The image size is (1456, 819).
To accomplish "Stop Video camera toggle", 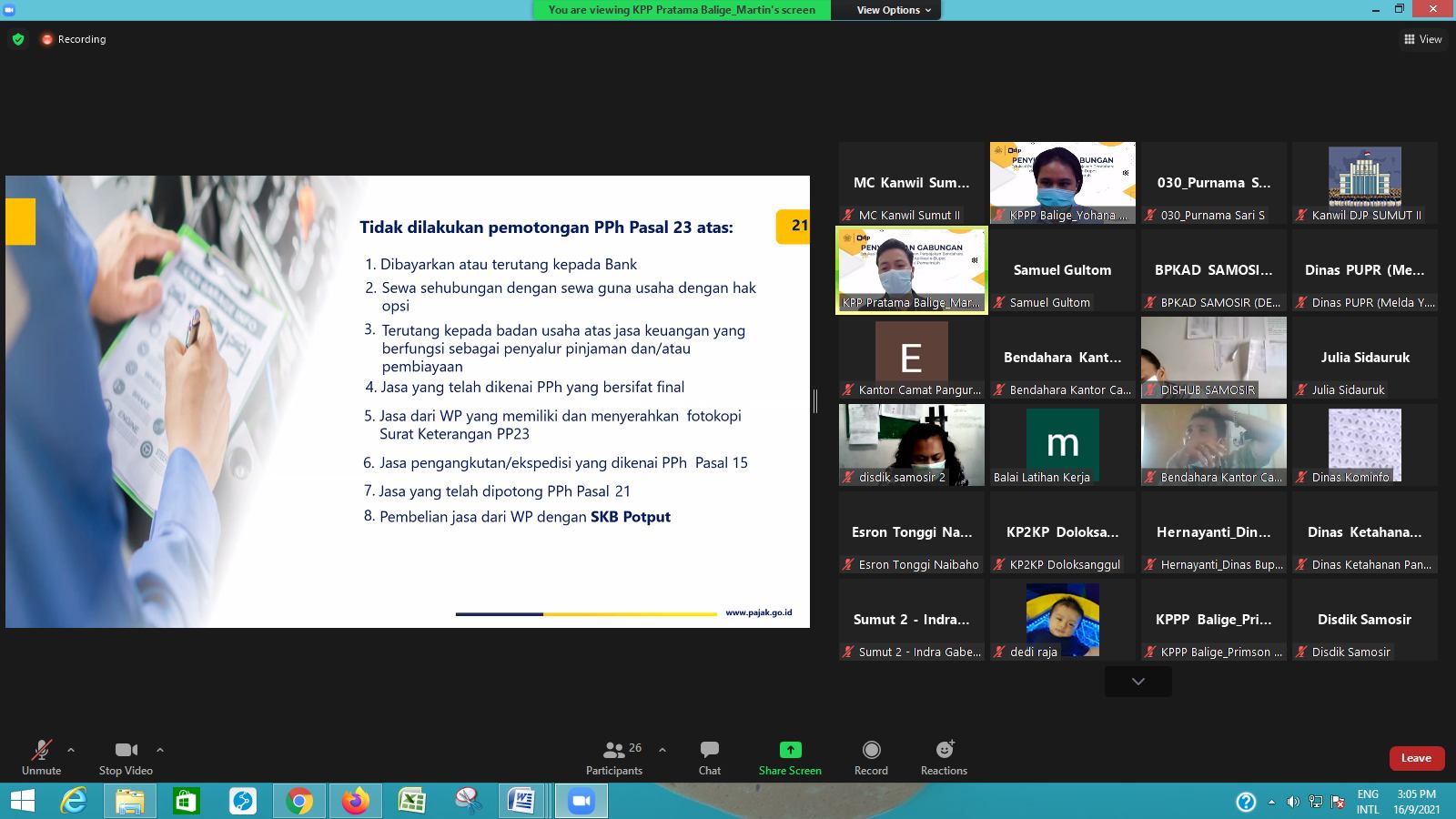I will tap(126, 757).
